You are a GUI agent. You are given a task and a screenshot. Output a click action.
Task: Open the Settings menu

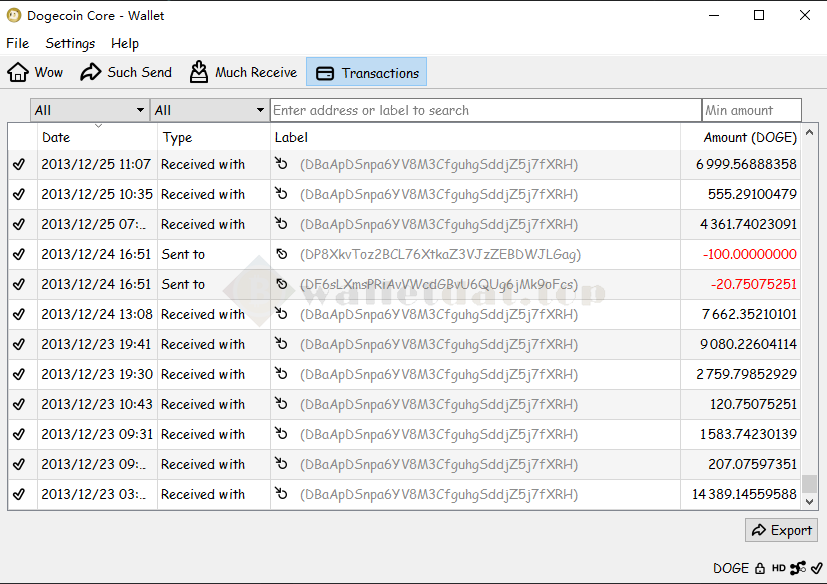click(70, 43)
